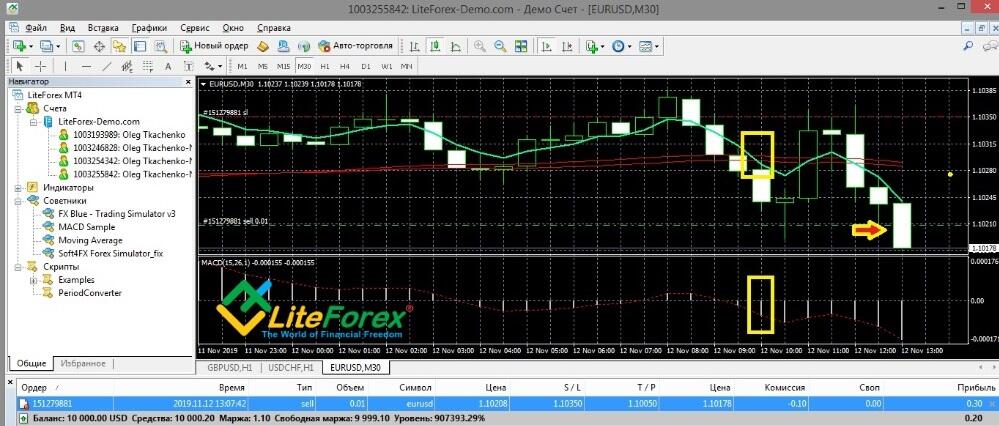This screenshot has width=999, height=426.
Task: Open the Вид menu
Action: 68,28
